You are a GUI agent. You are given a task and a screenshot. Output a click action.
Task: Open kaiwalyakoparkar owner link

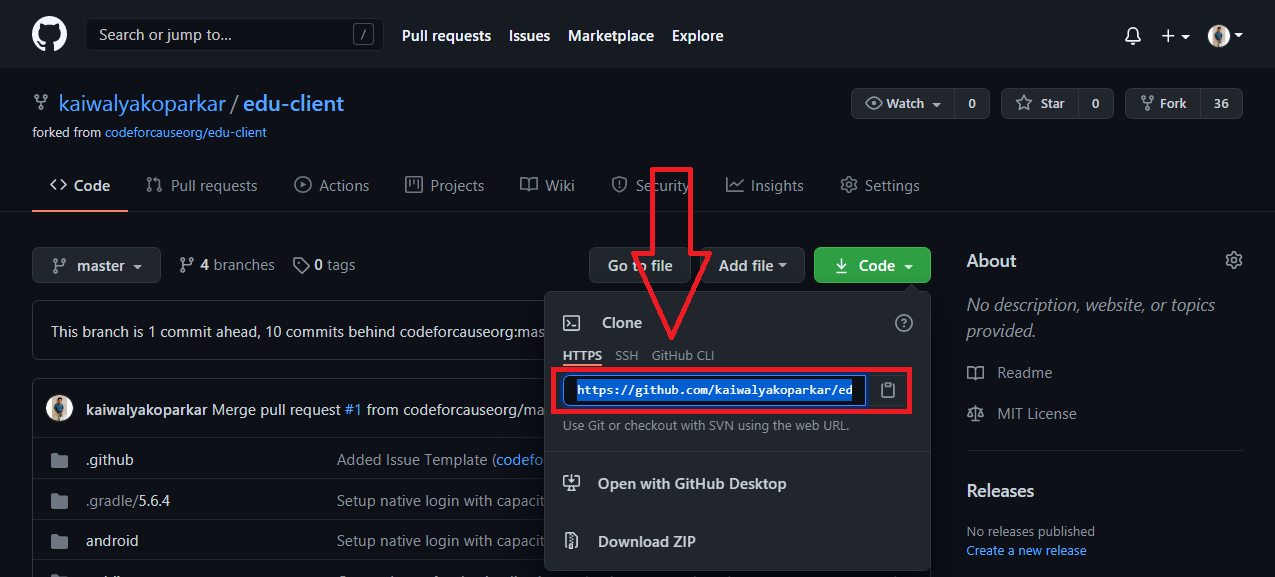click(x=142, y=103)
